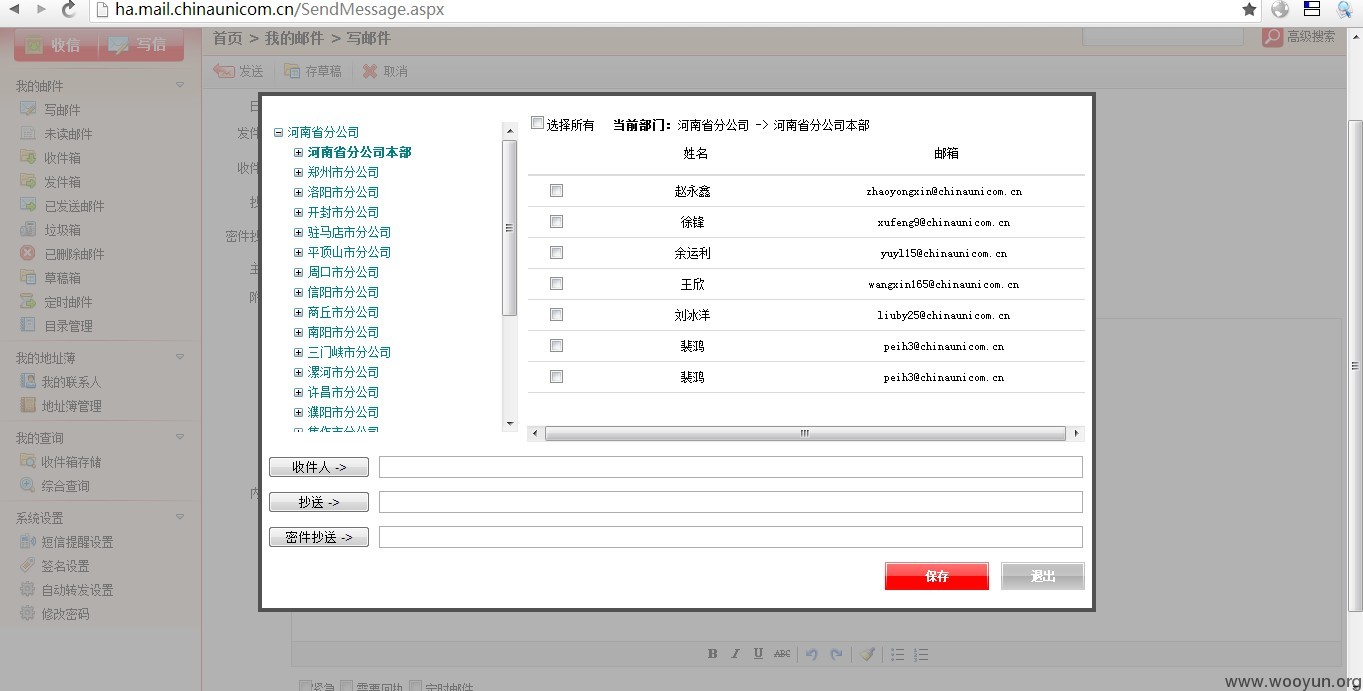Image resolution: width=1363 pixels, height=691 pixels.
Task: Click into the 收件人 recipients input field
Action: (x=731, y=467)
